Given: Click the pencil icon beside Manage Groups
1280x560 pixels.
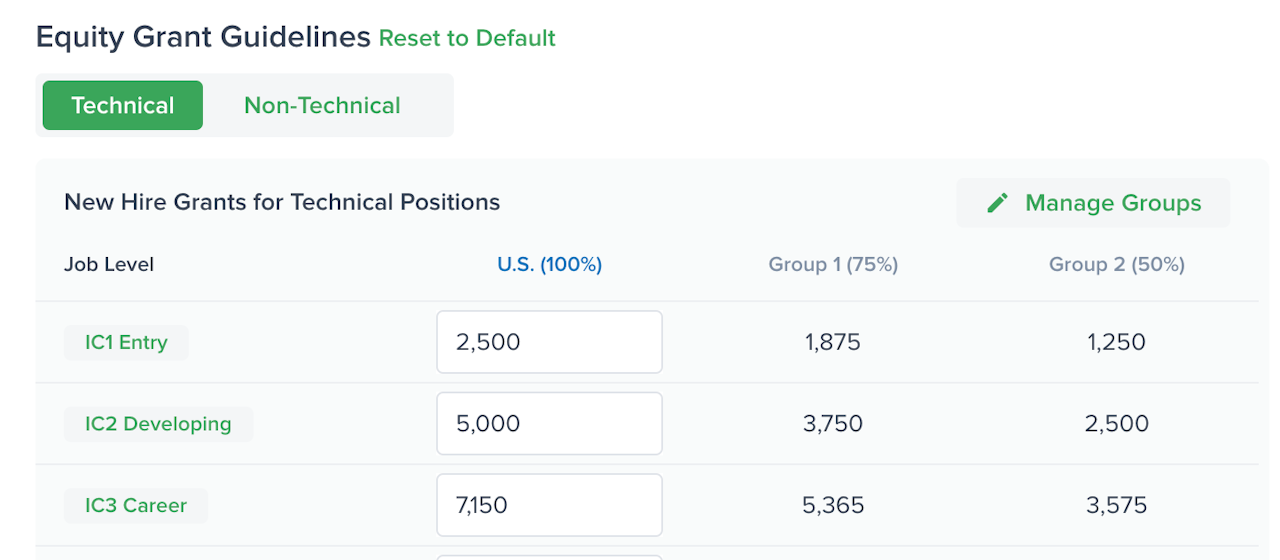Looking at the screenshot, I should point(997,203).
